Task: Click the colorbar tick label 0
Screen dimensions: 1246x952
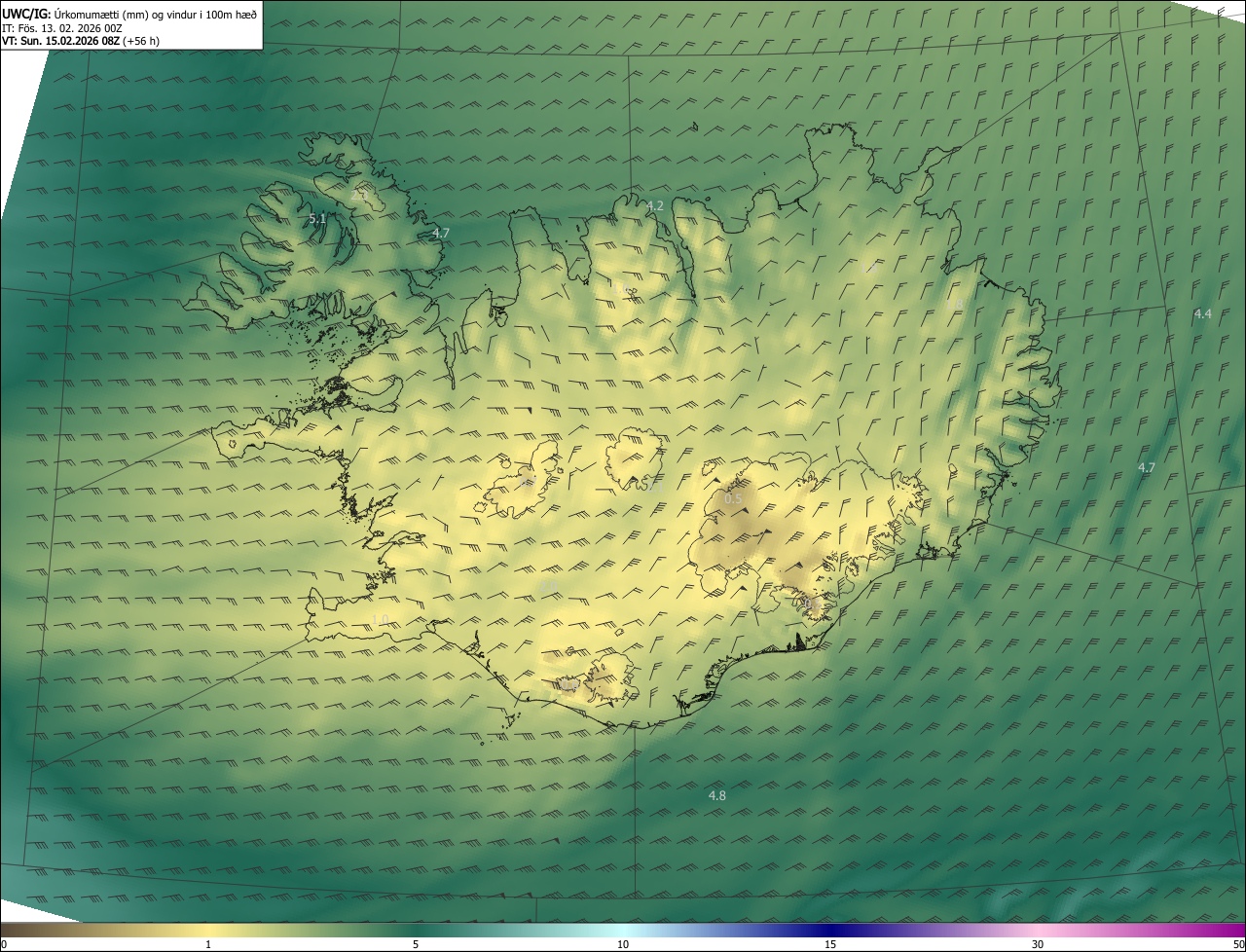Action: (4, 945)
